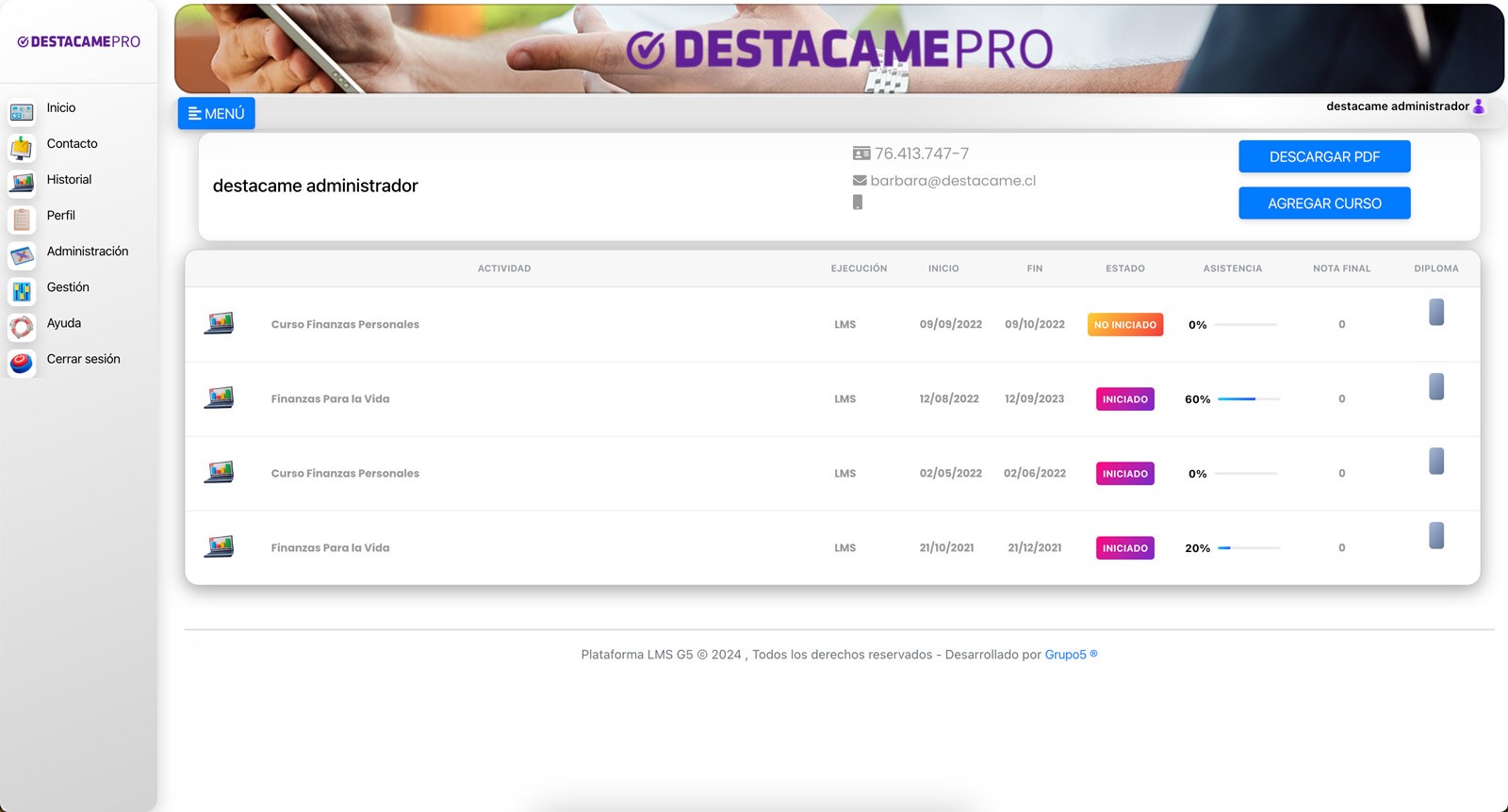Open diploma icon for the 21/10/2021 course
This screenshot has height=812, width=1508.
tap(1435, 535)
